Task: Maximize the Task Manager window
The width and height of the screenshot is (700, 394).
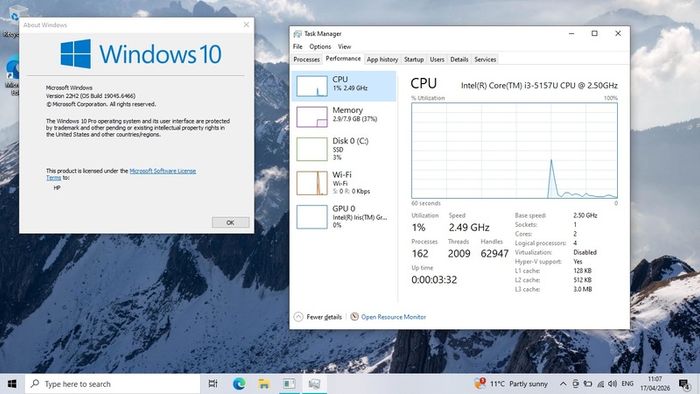Action: pyautogui.click(x=595, y=33)
